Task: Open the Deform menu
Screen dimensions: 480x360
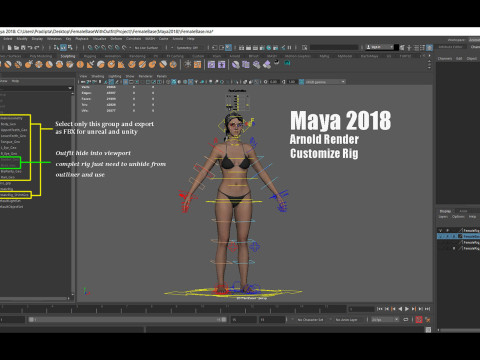Action: click(116, 39)
